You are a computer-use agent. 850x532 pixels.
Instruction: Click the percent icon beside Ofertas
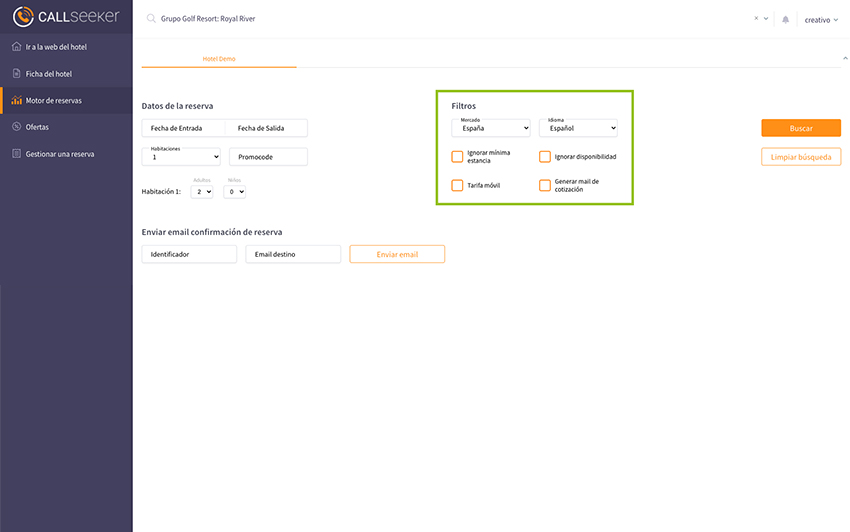16,127
